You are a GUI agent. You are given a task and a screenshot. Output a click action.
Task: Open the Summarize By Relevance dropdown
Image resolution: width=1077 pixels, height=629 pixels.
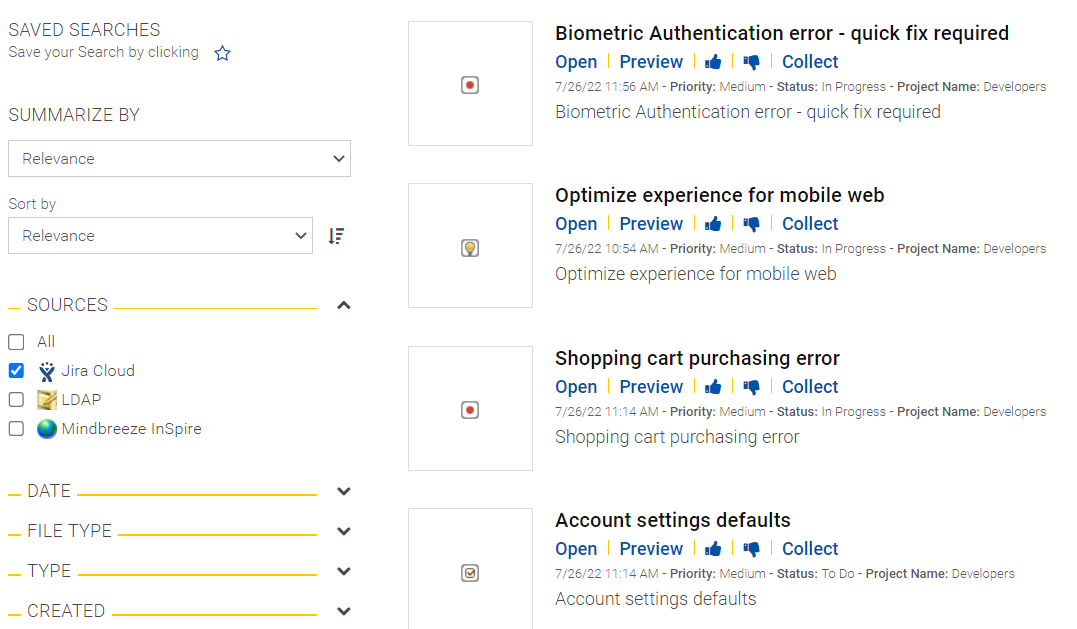point(179,159)
